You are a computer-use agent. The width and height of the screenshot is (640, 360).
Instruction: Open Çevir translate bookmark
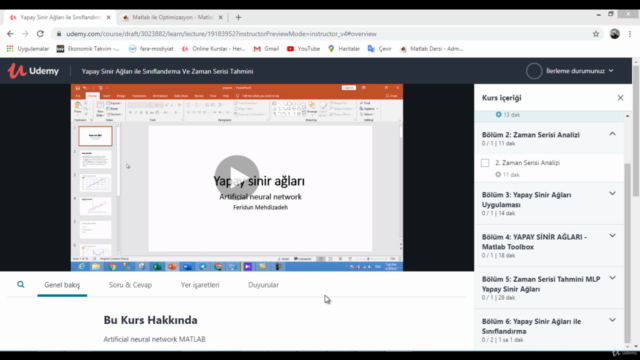(380, 49)
